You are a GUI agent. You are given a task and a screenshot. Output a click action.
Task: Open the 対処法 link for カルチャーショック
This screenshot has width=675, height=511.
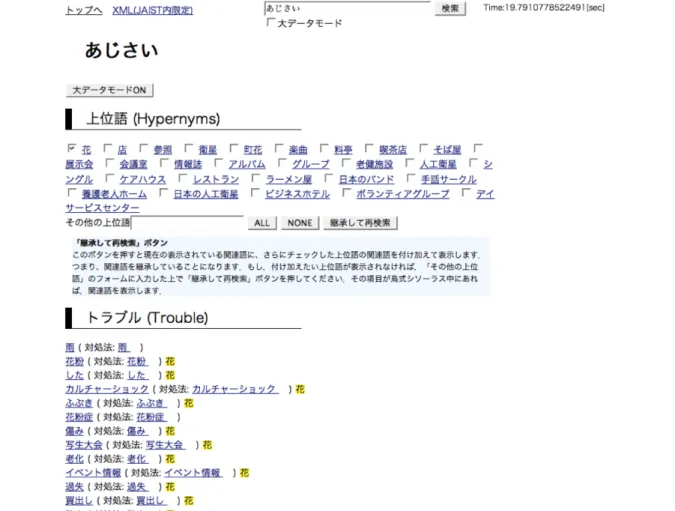click(x=235, y=389)
